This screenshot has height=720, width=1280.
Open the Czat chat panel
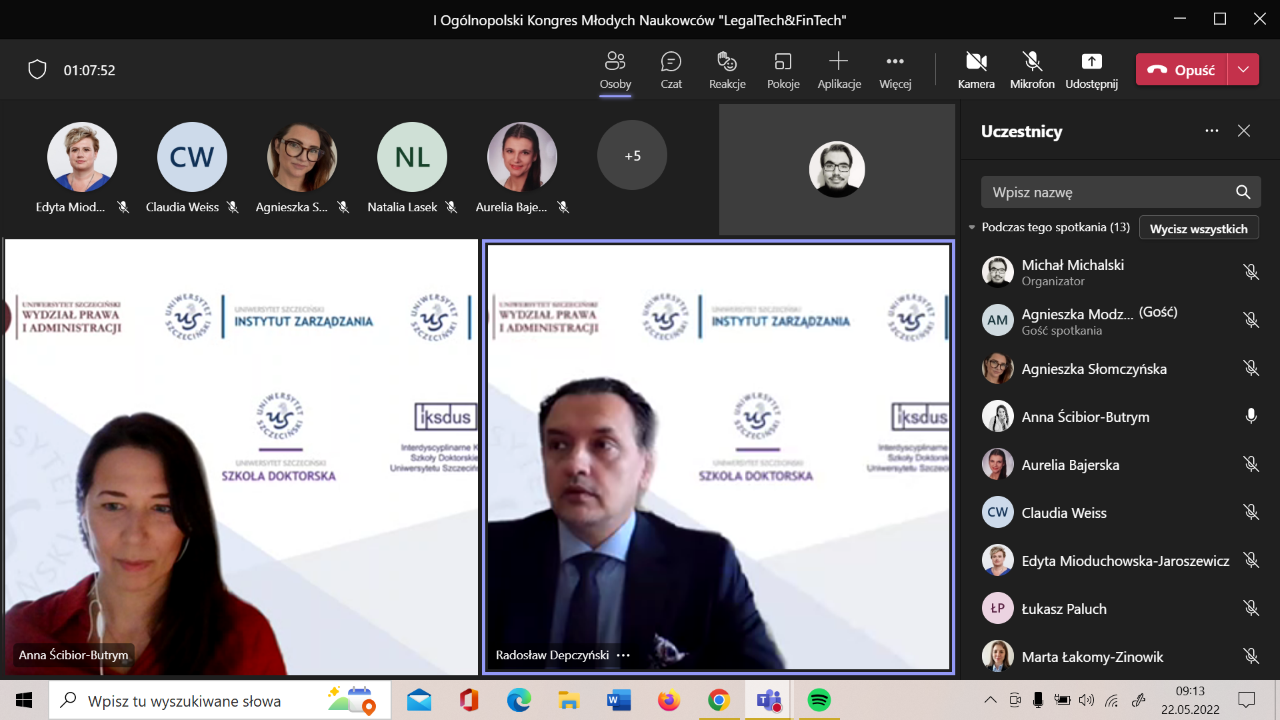[x=671, y=70]
